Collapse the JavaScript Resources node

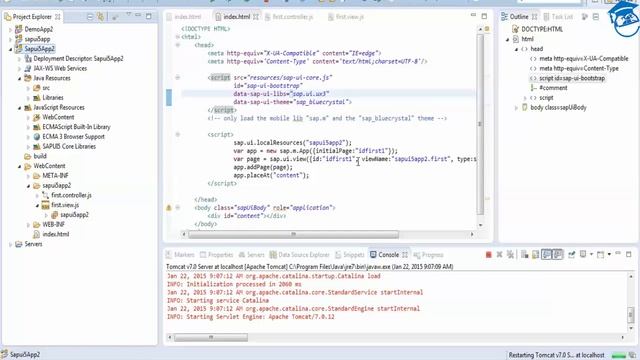pos(19,108)
